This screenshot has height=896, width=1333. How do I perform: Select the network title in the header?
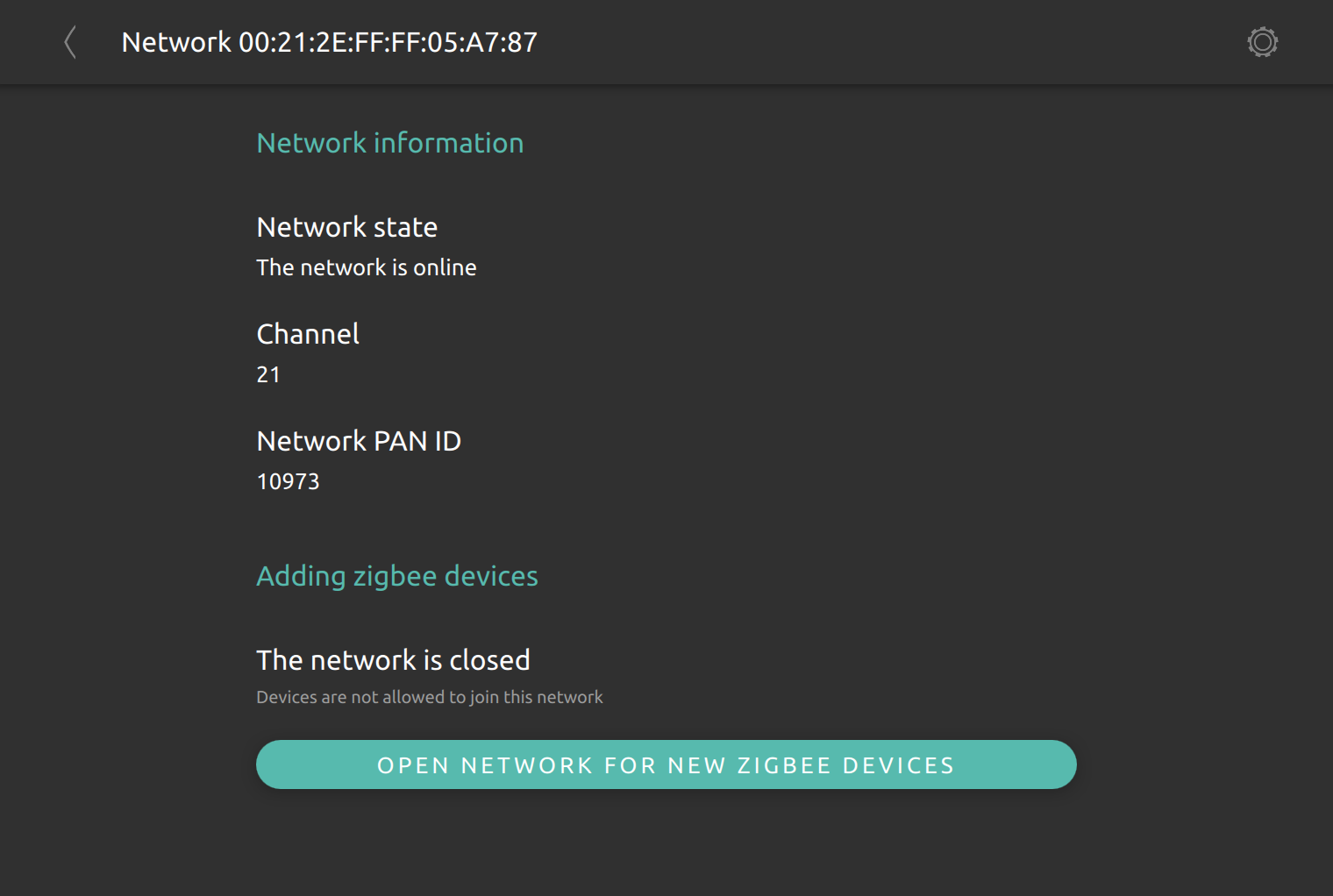(x=330, y=42)
